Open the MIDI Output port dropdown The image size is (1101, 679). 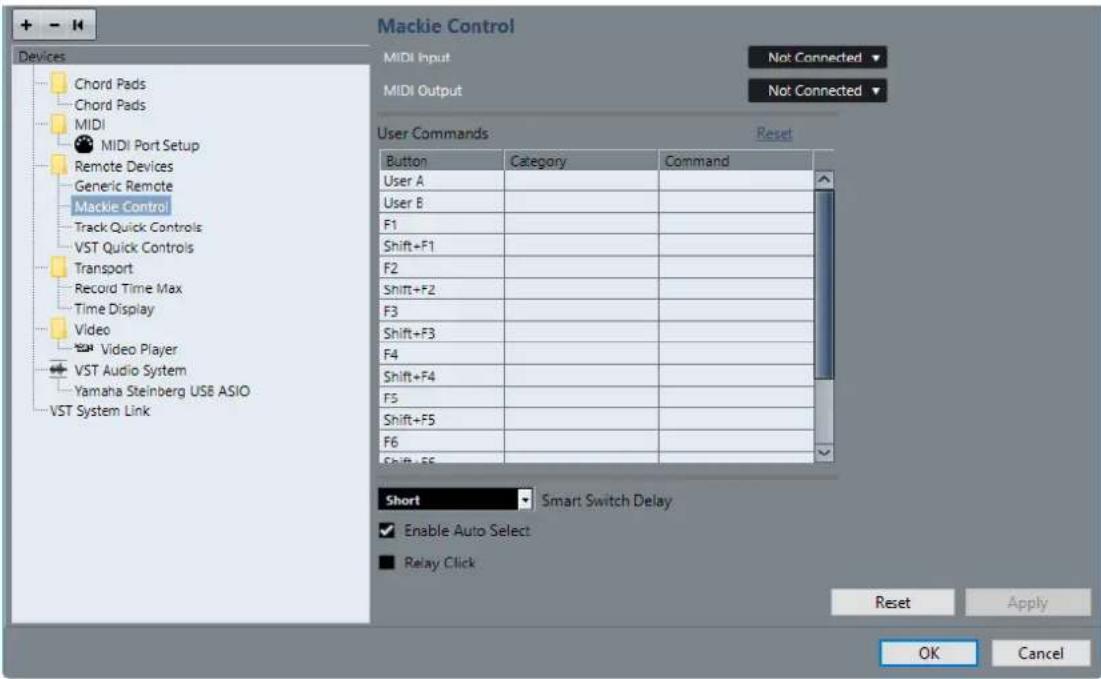817,91
